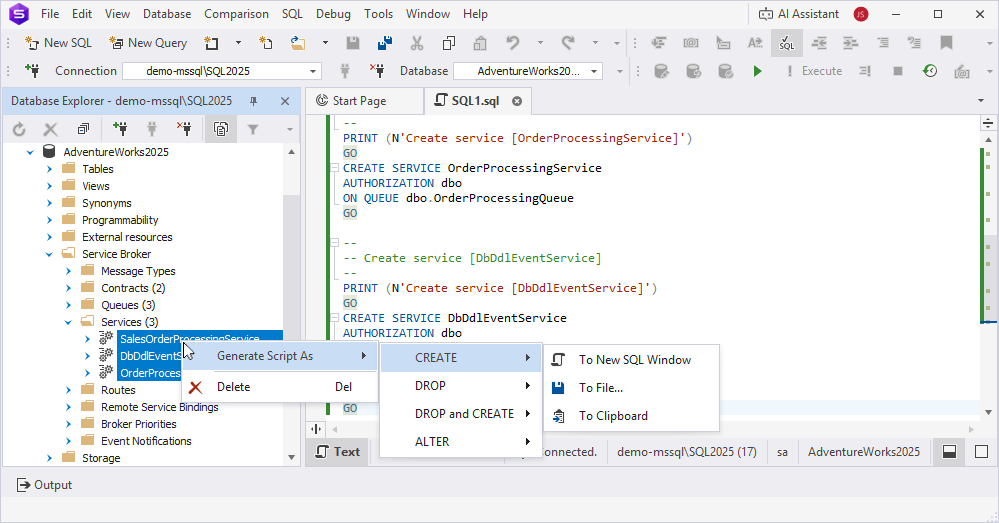
Task: Click the New Query toolbar button
Action: pyautogui.click(x=148, y=43)
